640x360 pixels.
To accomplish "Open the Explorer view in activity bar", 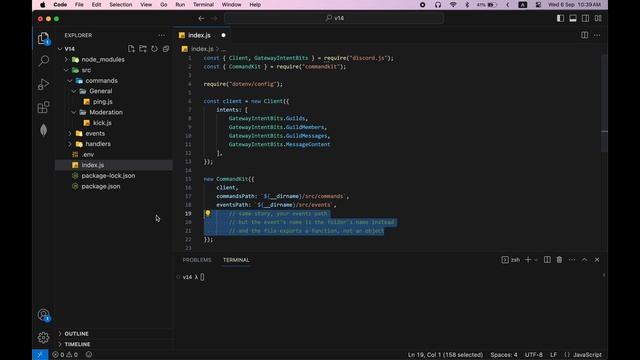I will click(x=43, y=38).
